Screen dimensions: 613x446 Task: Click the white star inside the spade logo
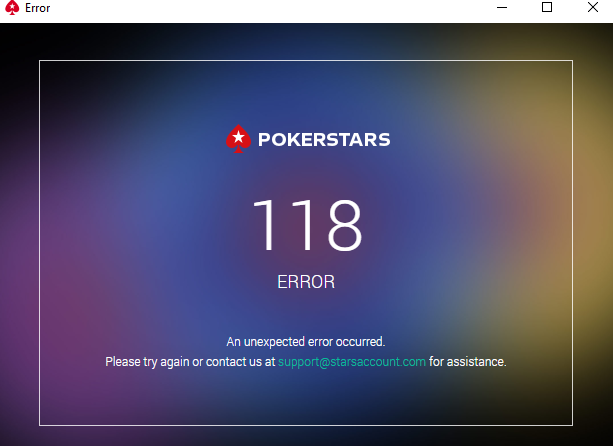(x=238, y=137)
